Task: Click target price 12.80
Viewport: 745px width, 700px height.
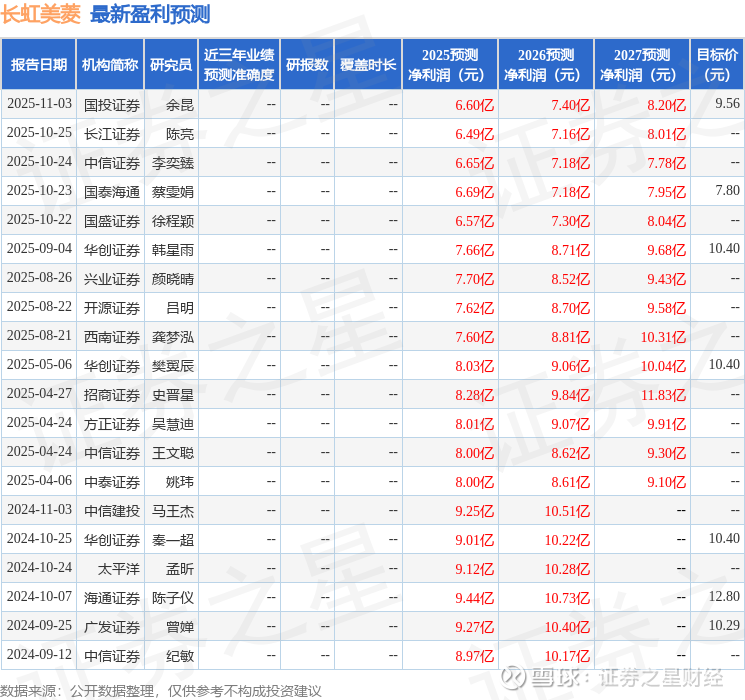Action: [724, 596]
